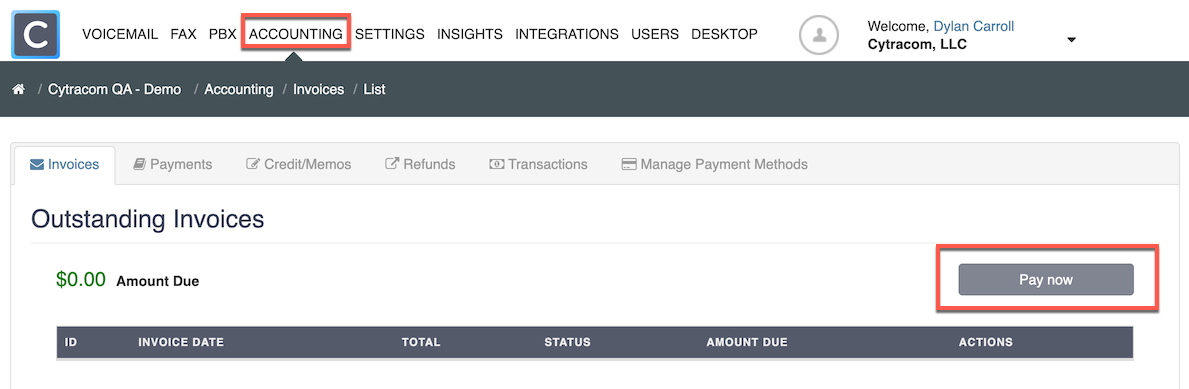The height and width of the screenshot is (389, 1189).
Task: Go to the PBX menu
Action: [223, 34]
